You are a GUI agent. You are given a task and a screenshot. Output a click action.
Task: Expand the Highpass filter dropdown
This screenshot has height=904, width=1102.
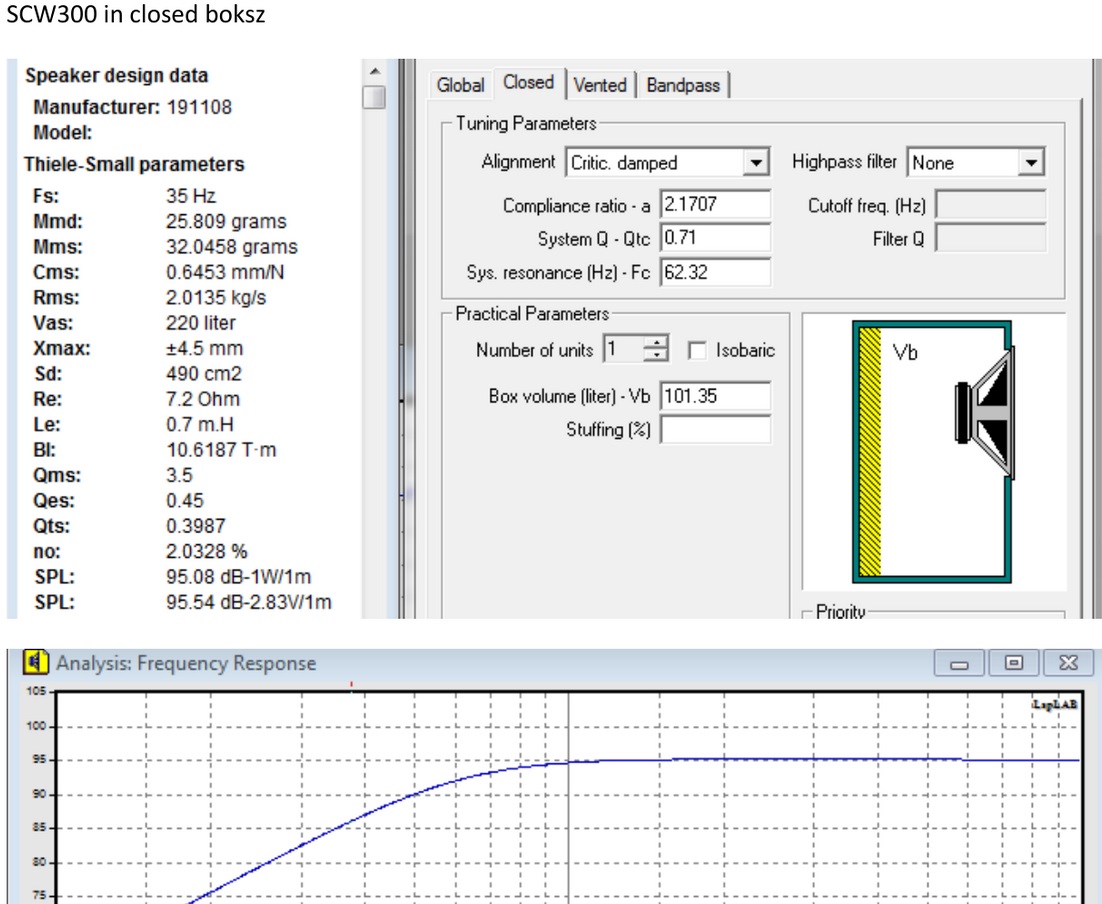(x=1033, y=163)
